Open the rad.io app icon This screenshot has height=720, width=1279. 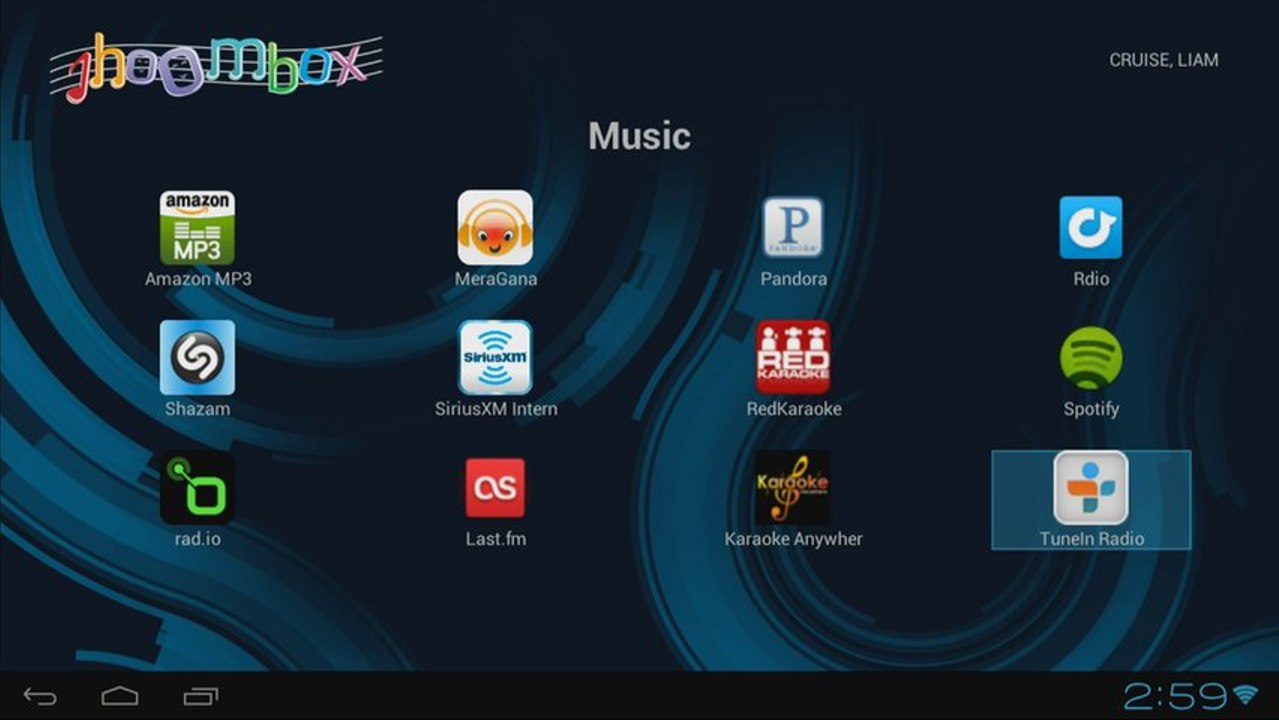click(197, 488)
